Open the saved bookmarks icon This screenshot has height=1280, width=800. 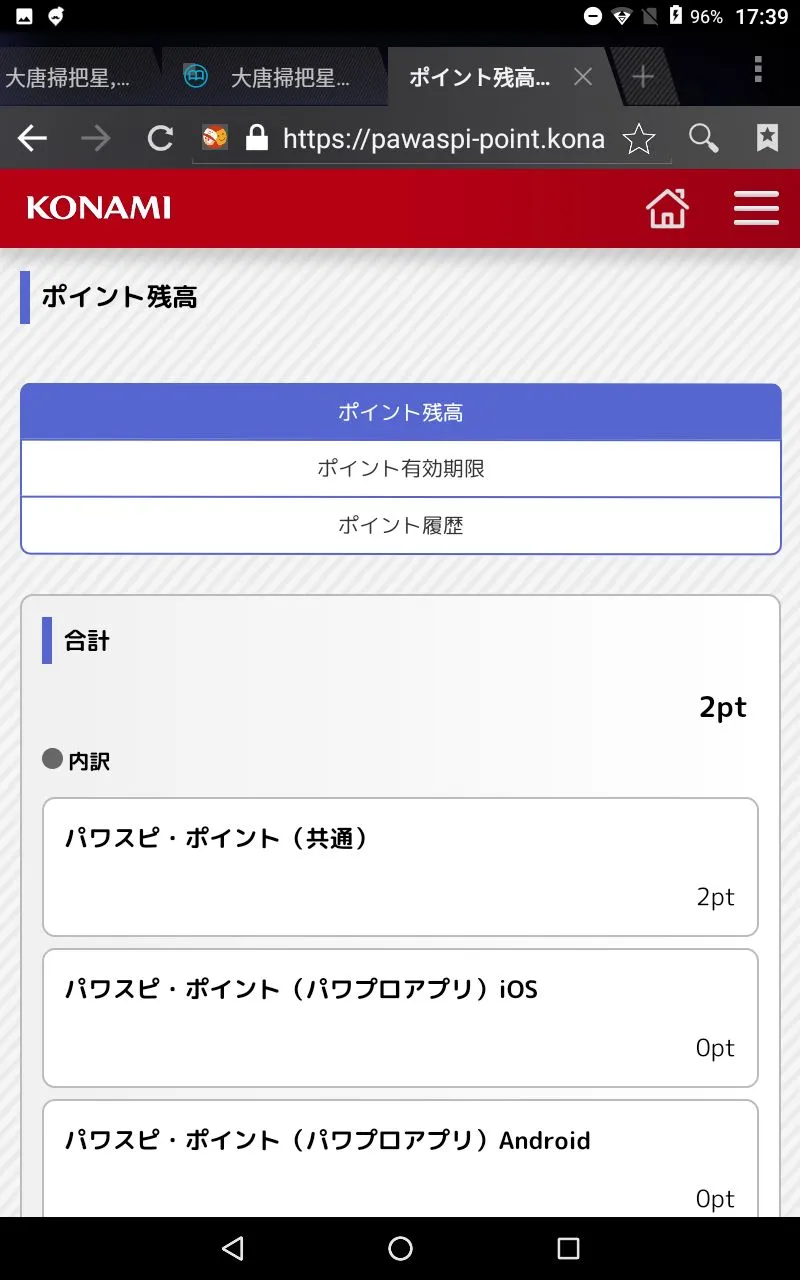pos(767,138)
